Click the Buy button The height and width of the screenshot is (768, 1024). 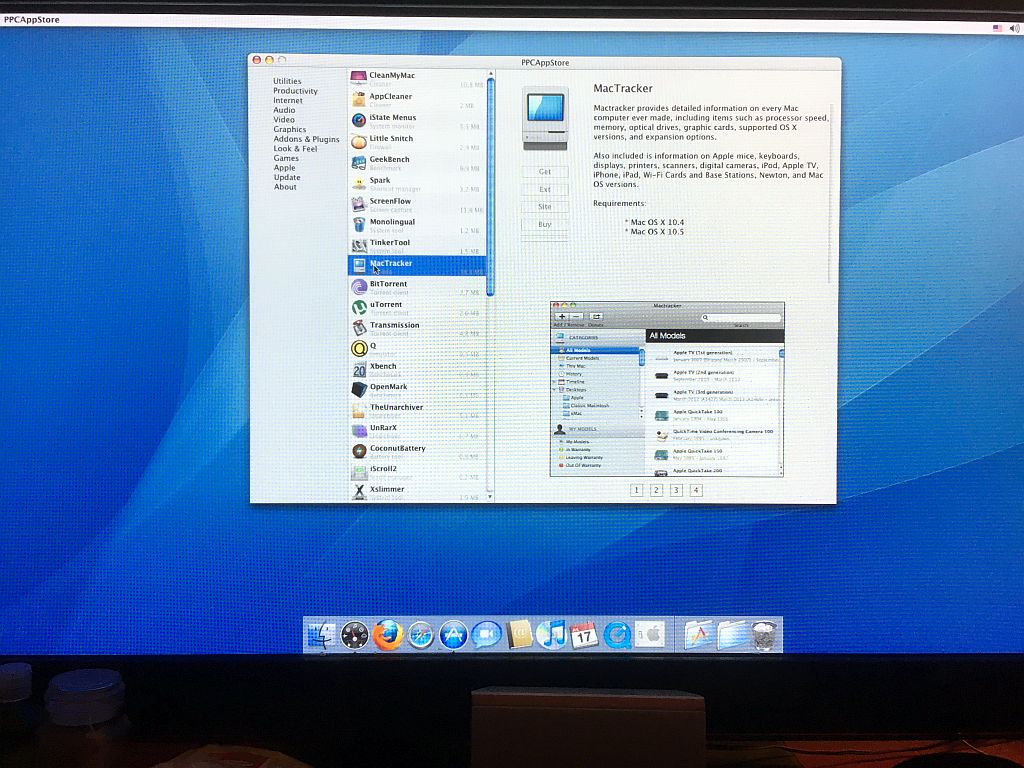tap(545, 224)
